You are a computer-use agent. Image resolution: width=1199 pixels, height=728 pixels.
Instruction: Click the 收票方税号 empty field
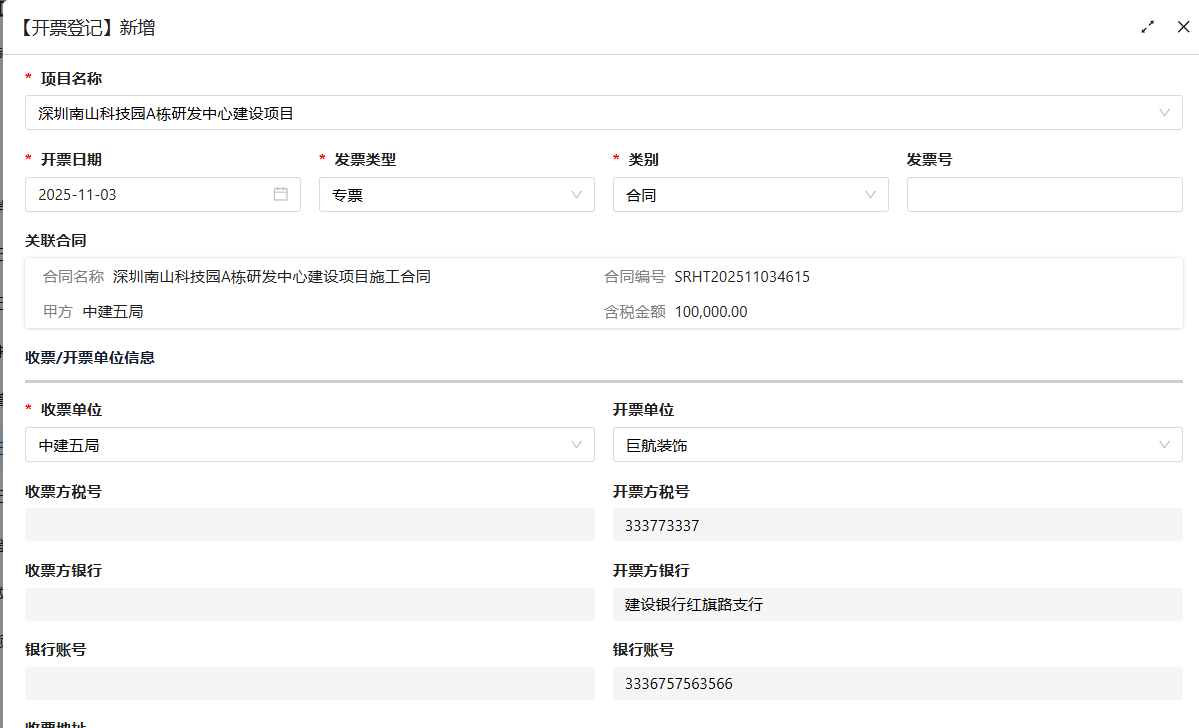pyautogui.click(x=309, y=525)
